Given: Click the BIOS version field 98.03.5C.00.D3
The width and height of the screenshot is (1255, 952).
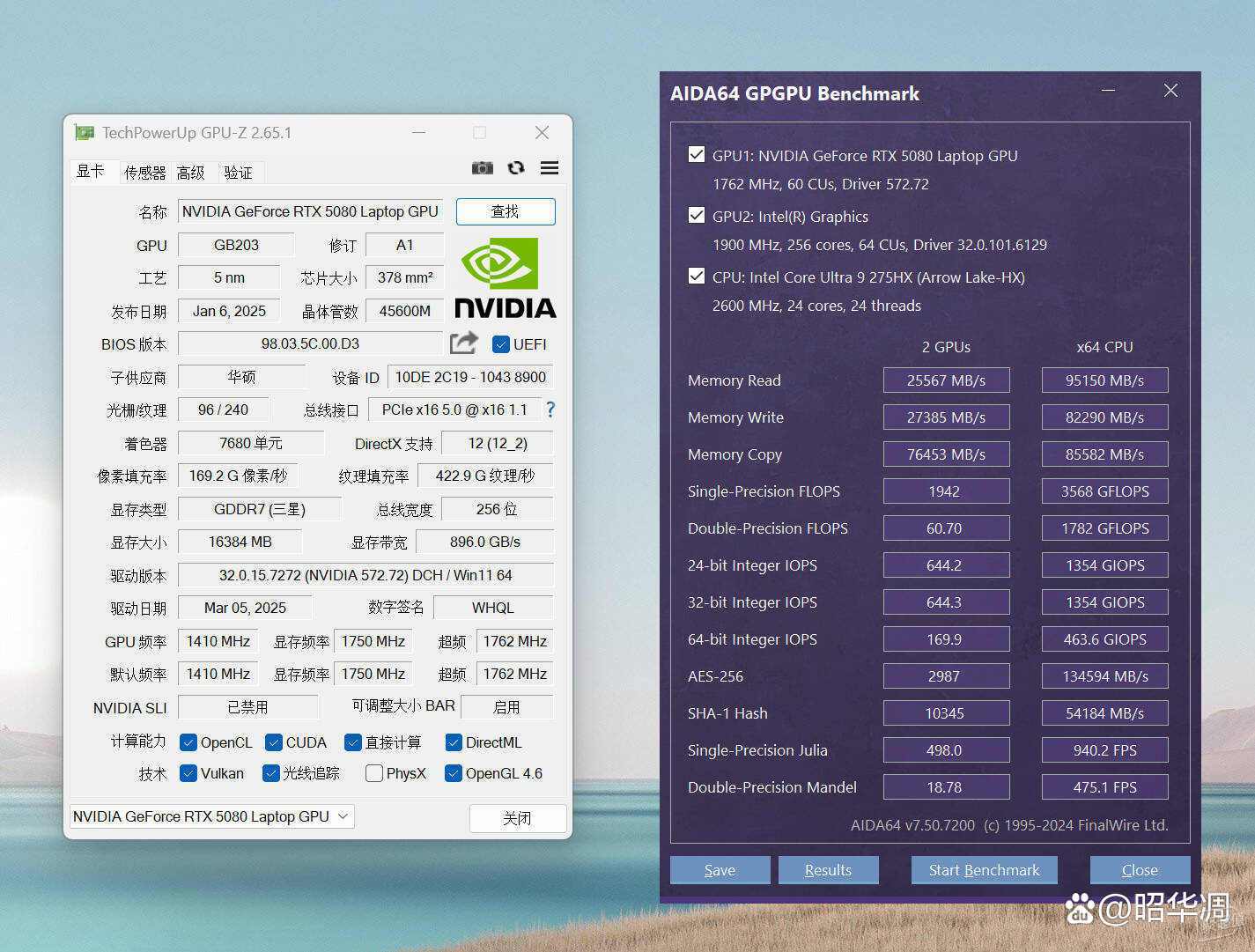Looking at the screenshot, I should (x=310, y=343).
